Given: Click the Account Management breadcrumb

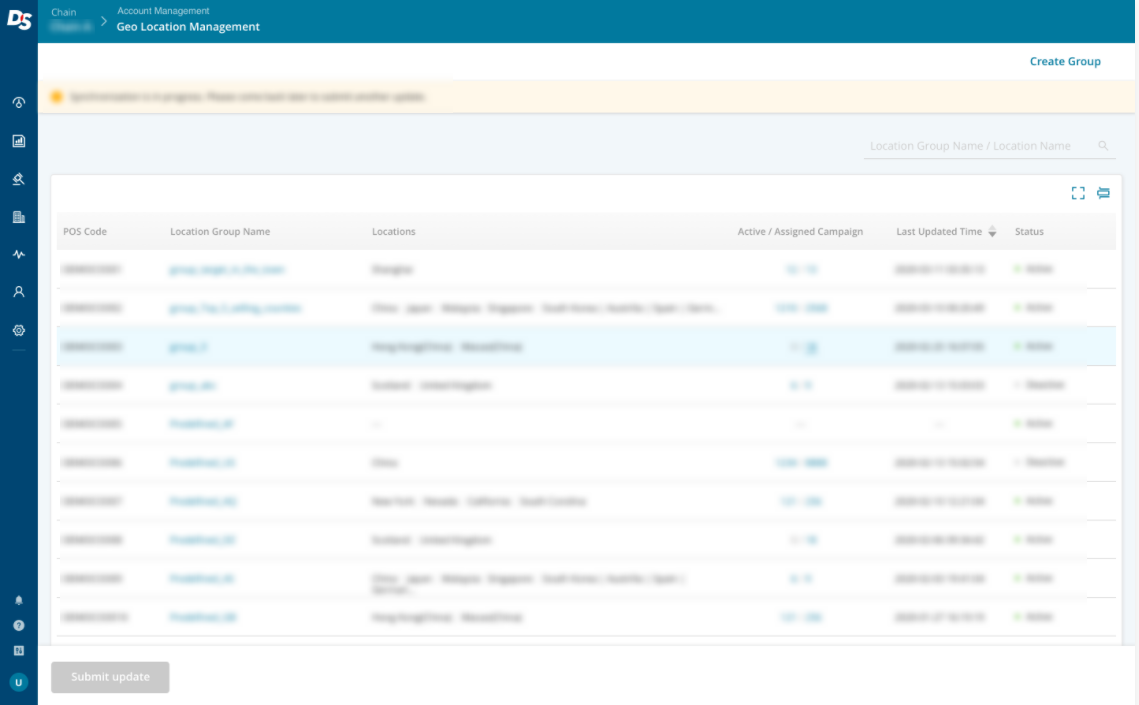Looking at the screenshot, I should (163, 11).
